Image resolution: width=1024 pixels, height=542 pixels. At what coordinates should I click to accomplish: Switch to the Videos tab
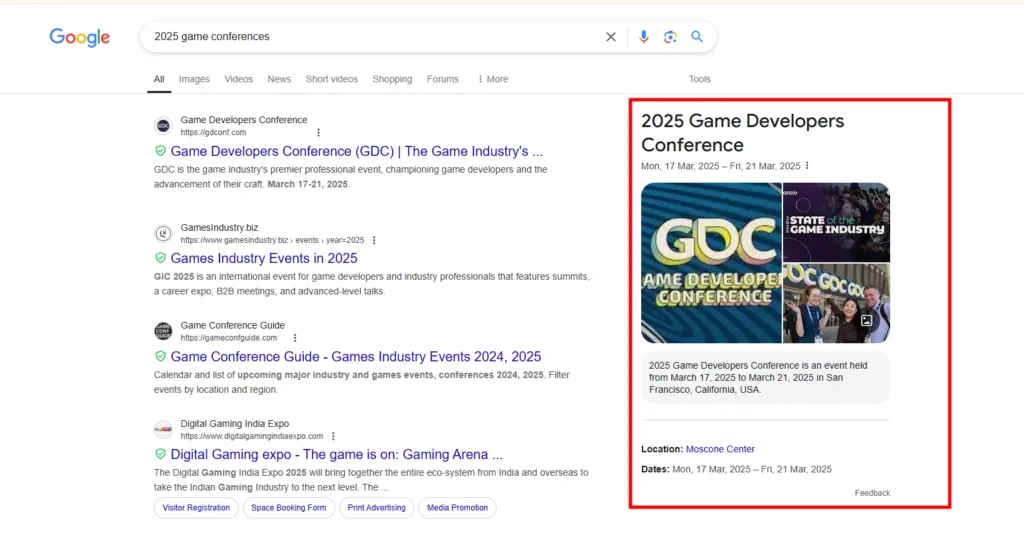click(238, 79)
